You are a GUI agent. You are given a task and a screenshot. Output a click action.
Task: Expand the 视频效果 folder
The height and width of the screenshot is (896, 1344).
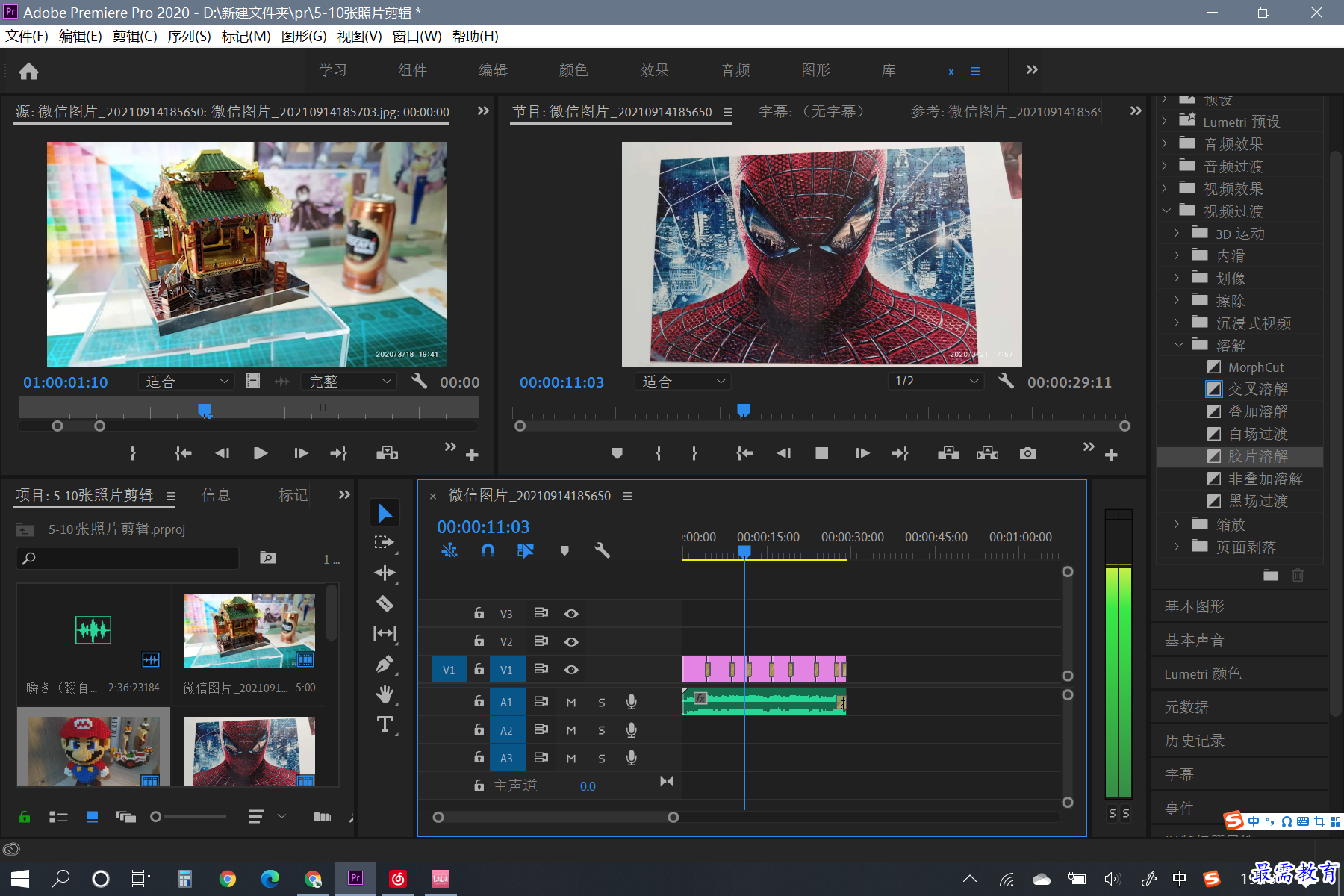click(1165, 189)
